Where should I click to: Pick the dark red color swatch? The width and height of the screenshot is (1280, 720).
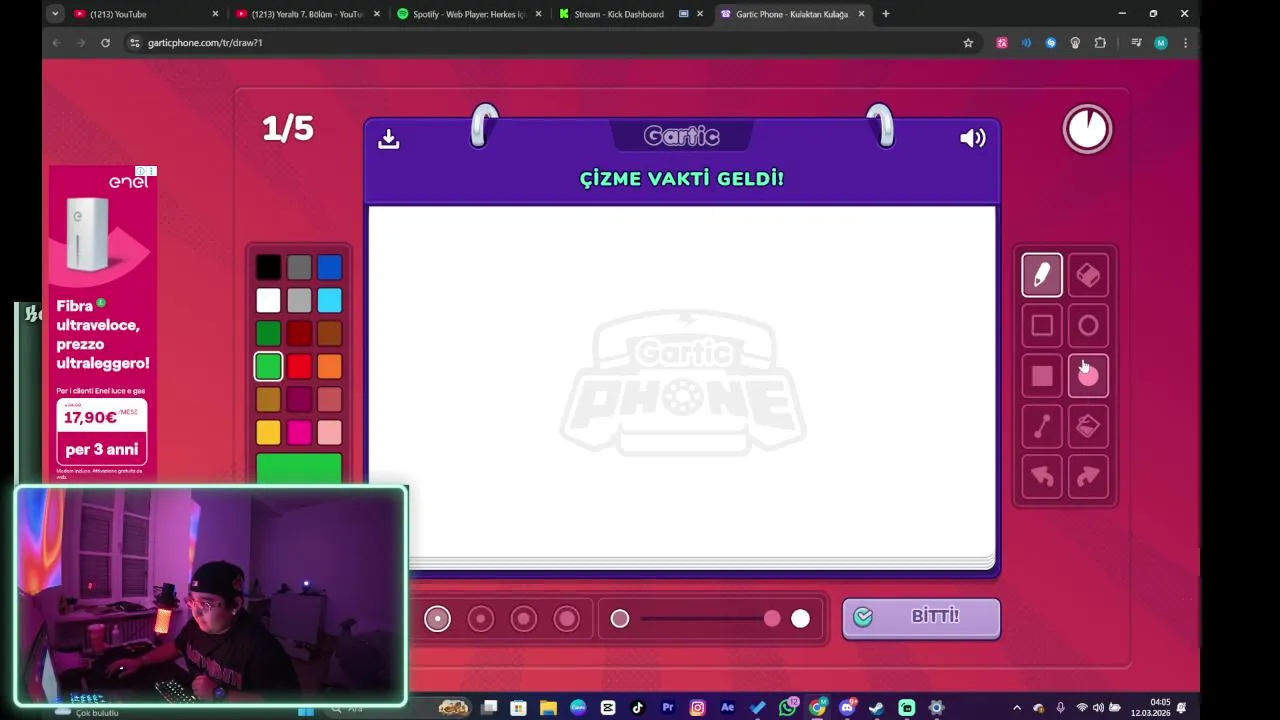pos(299,333)
